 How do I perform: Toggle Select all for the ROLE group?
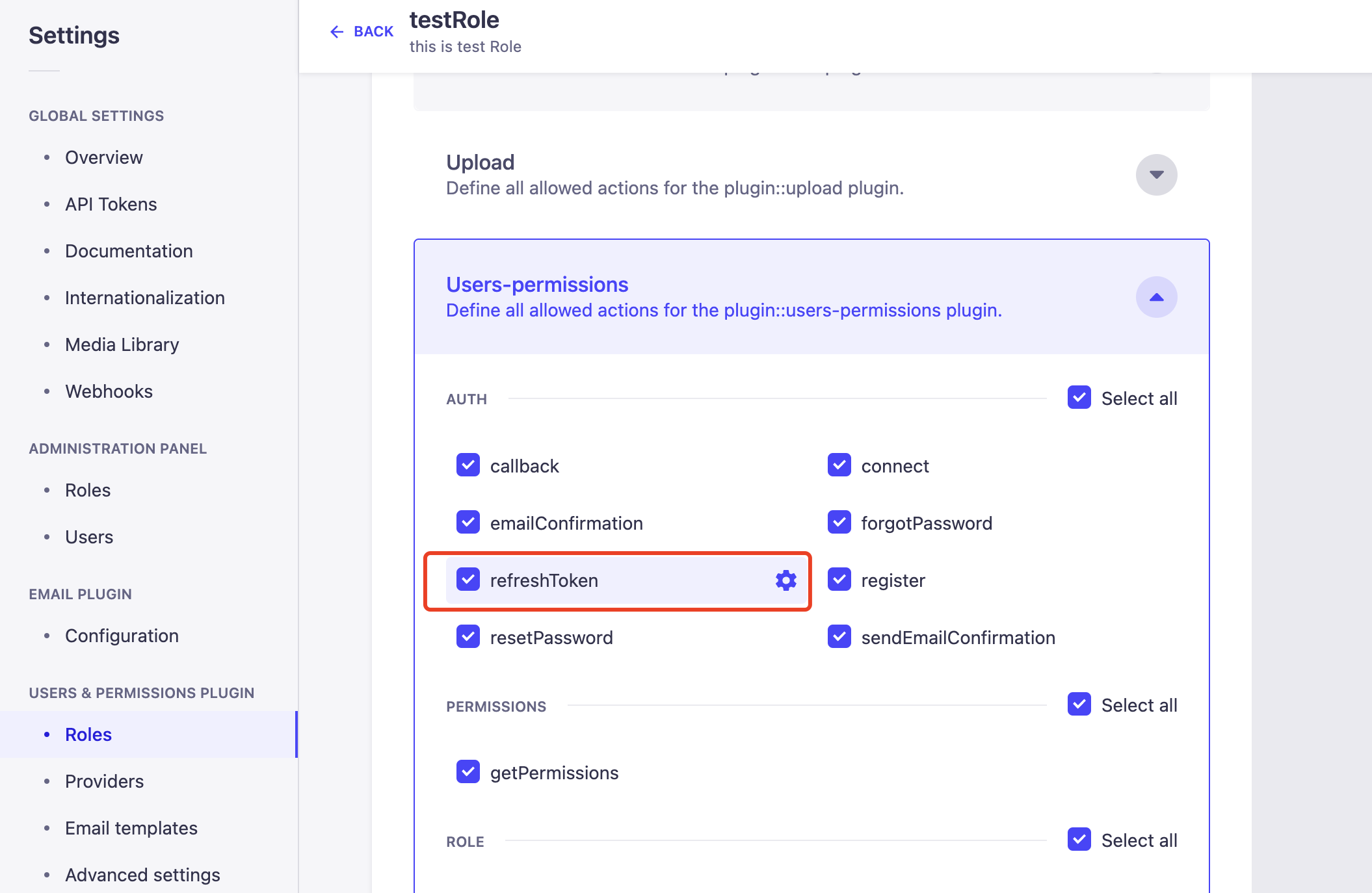click(1079, 840)
